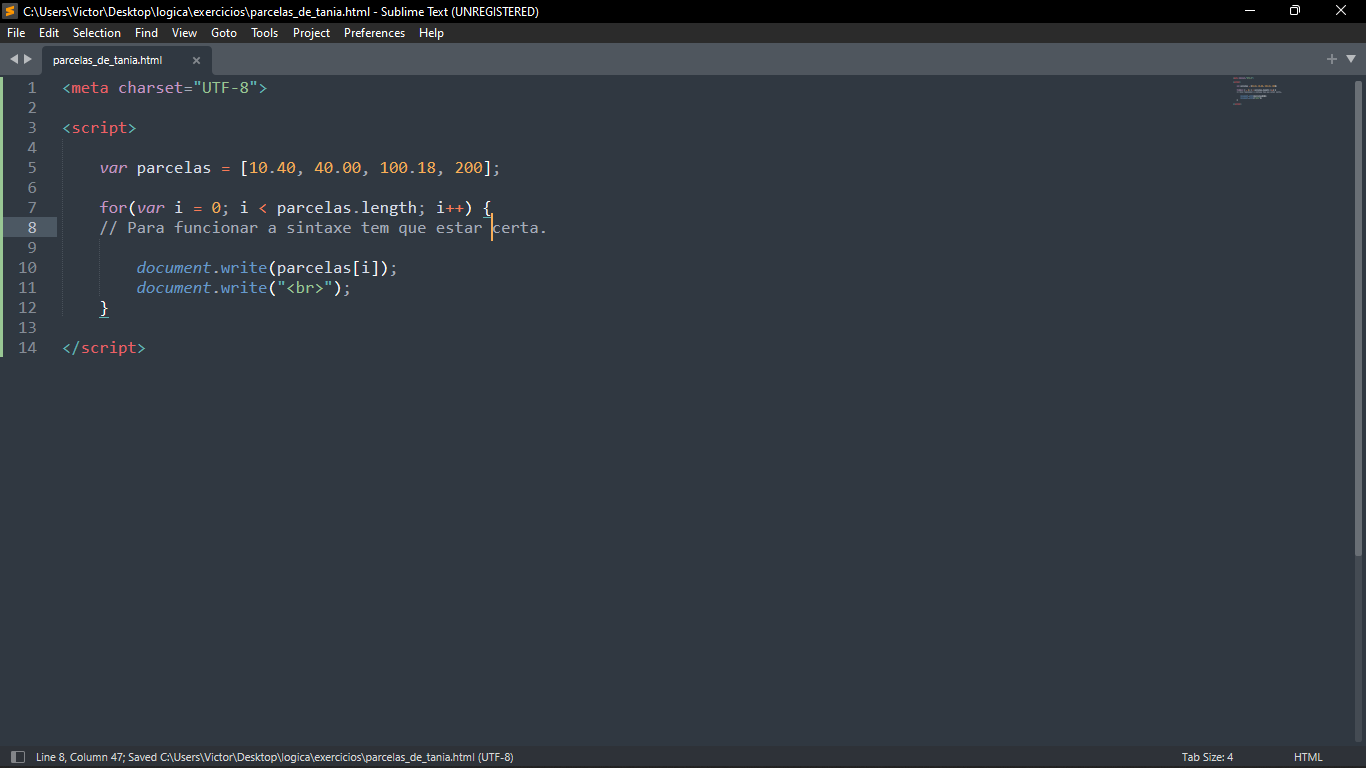Open the File menu

coord(16,33)
